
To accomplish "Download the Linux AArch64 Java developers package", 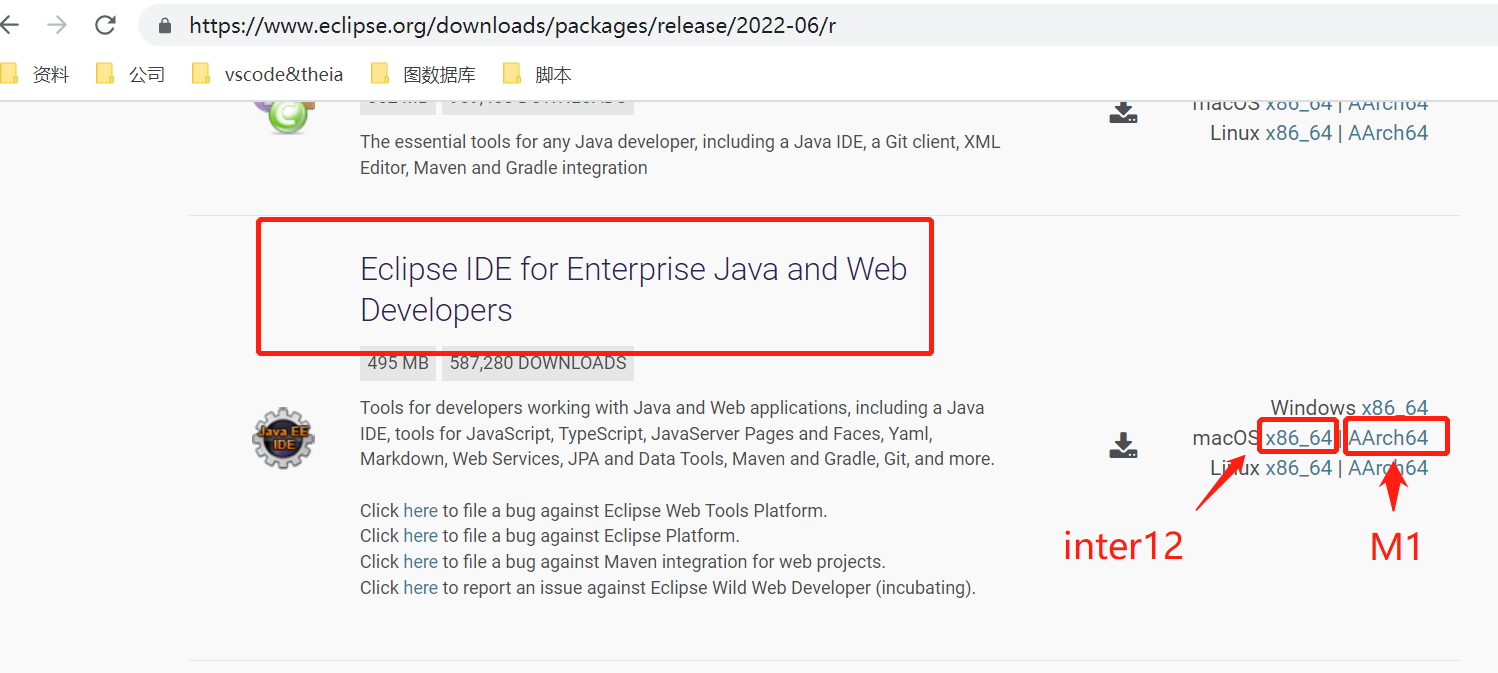I will coord(1388,133).
